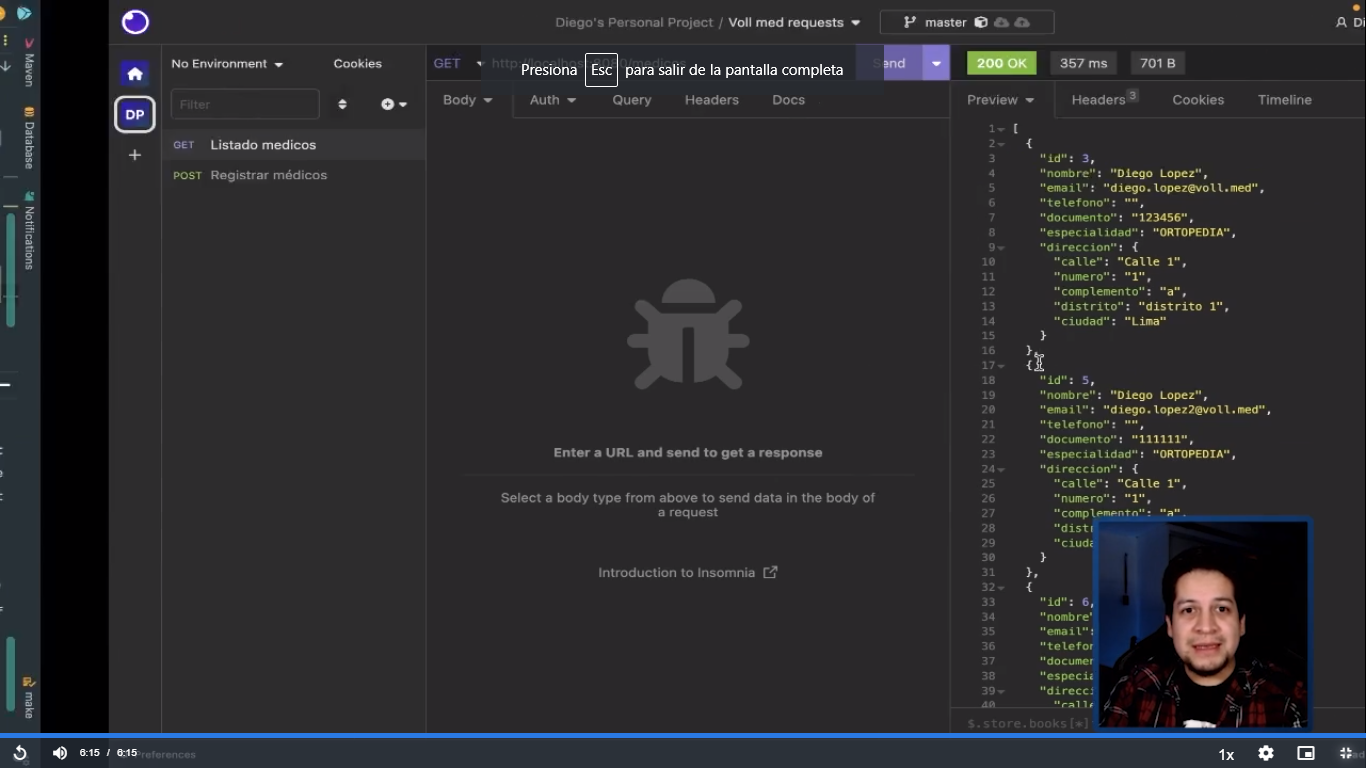
Task: Exit fullscreen video mode
Action: (x=1346, y=753)
